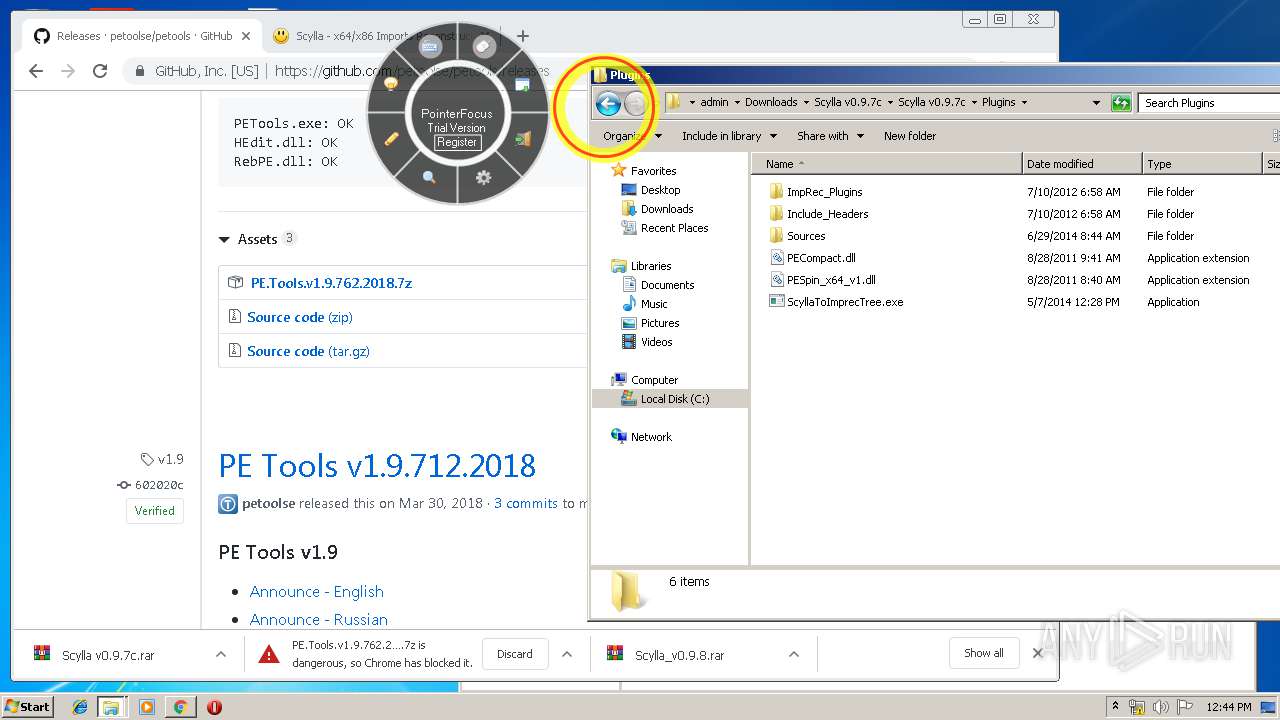Focus the Search Plugins field
This screenshot has height=720, width=1280.
(1209, 103)
